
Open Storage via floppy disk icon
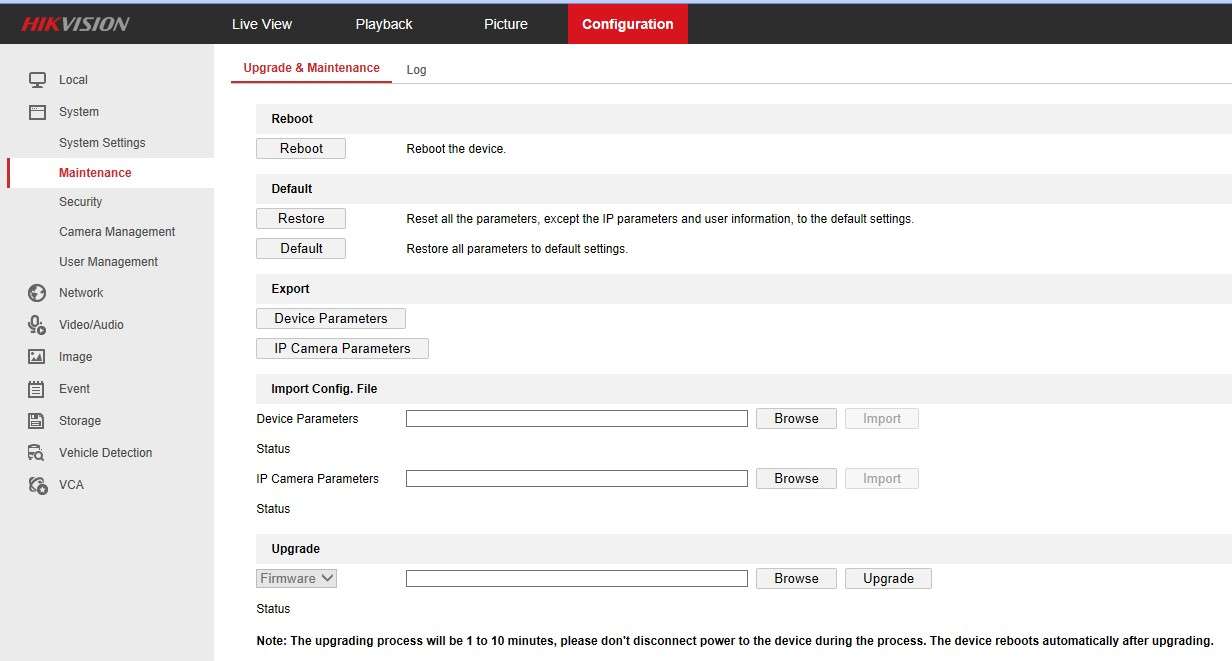click(x=37, y=421)
